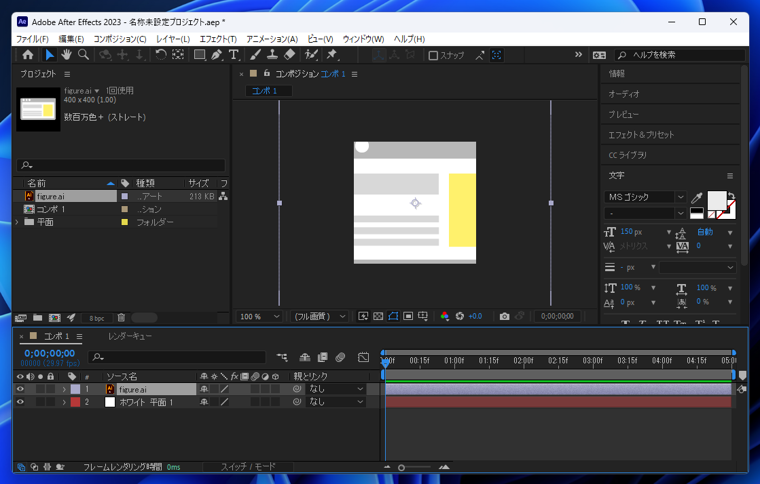Select the Zoom magnifier tool

pos(83,55)
